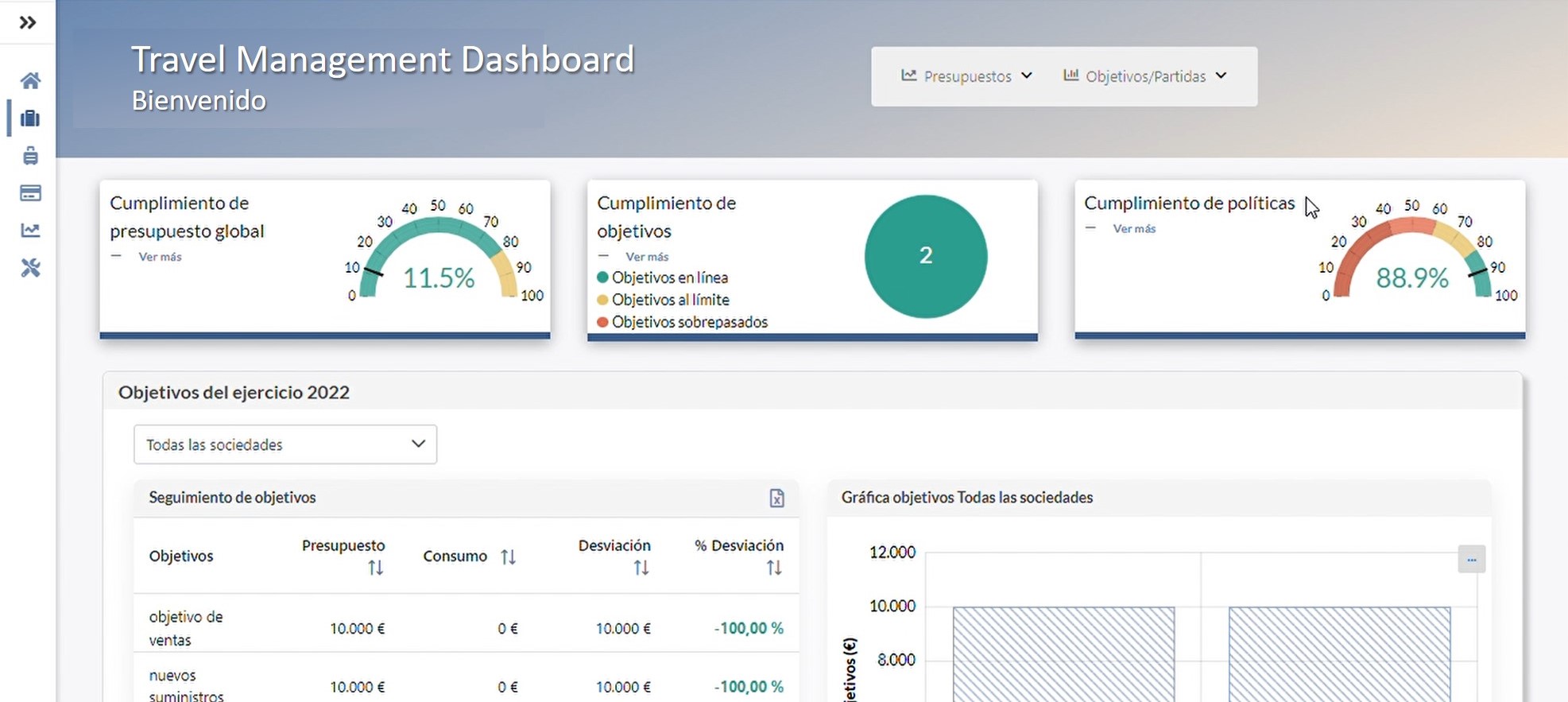Image resolution: width=1568 pixels, height=702 pixels.
Task: Sort table by % Desviación column
Action: pos(773,568)
